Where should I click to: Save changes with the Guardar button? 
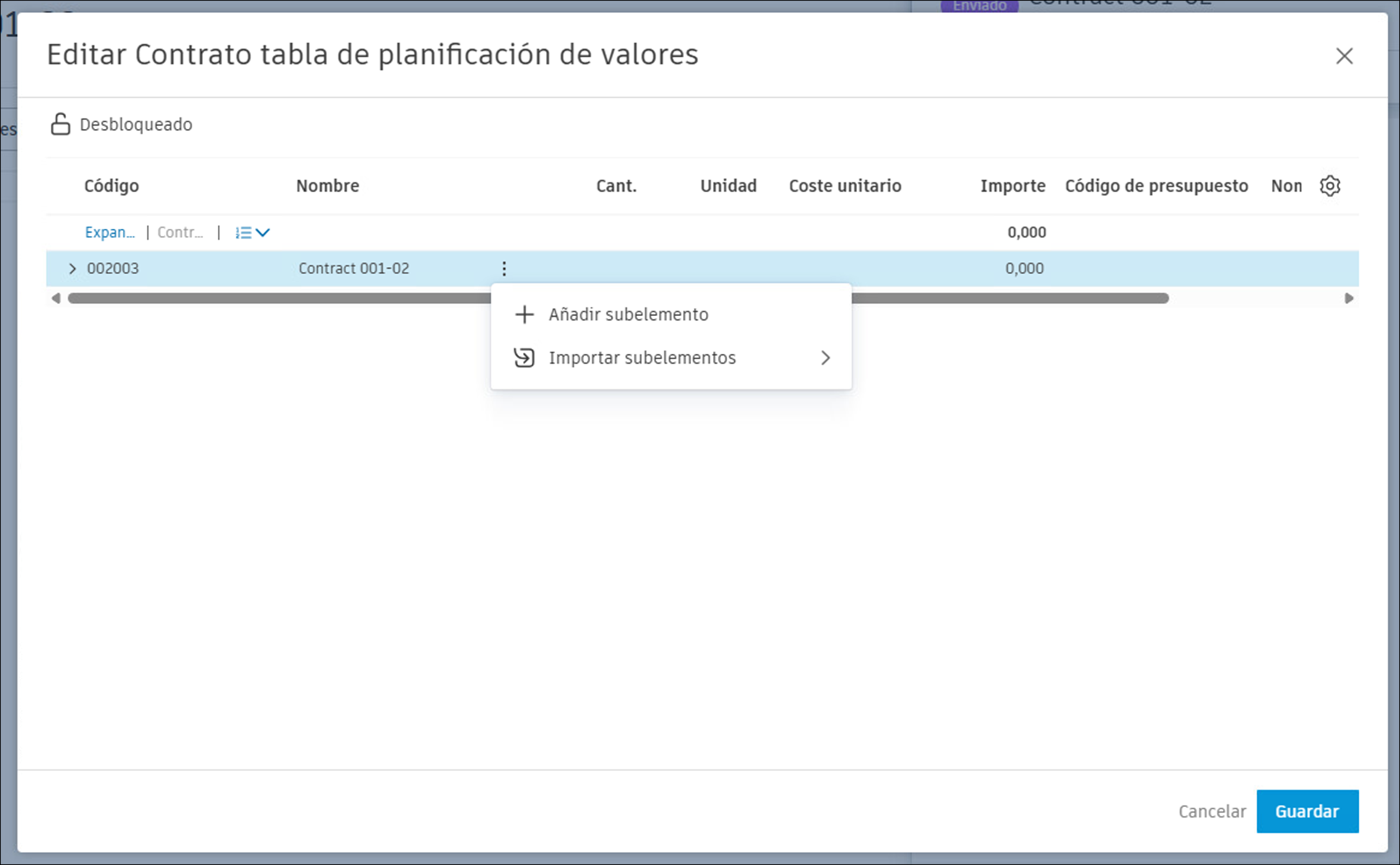(x=1307, y=811)
